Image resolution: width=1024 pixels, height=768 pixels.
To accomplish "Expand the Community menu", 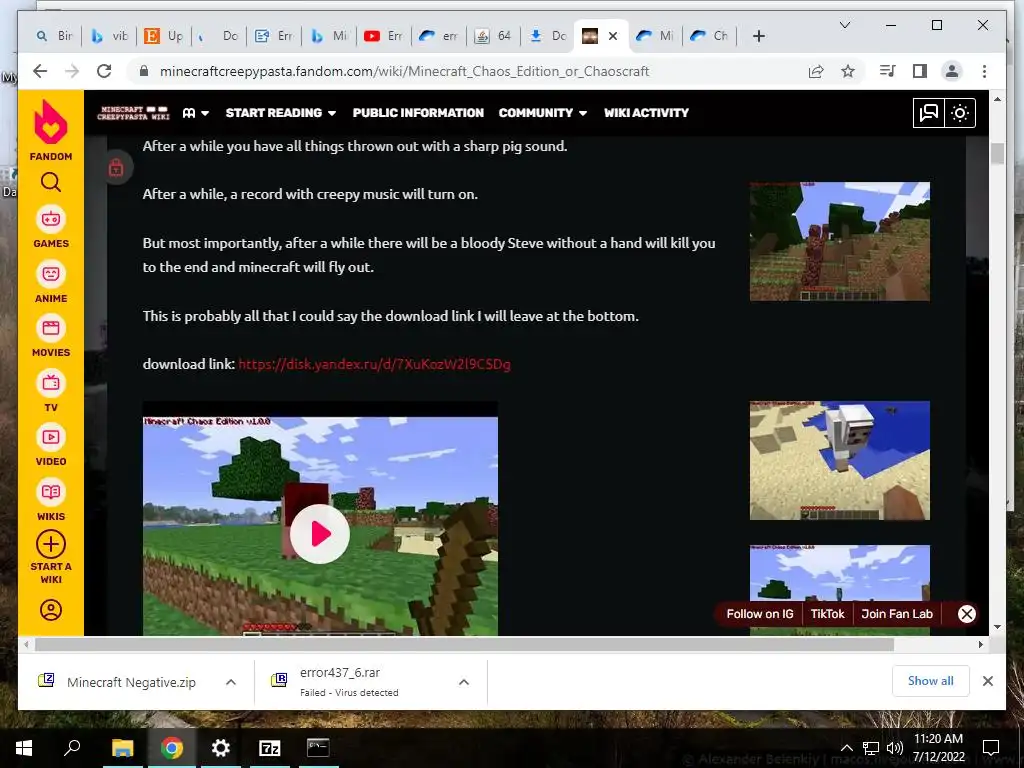I will 543,113.
